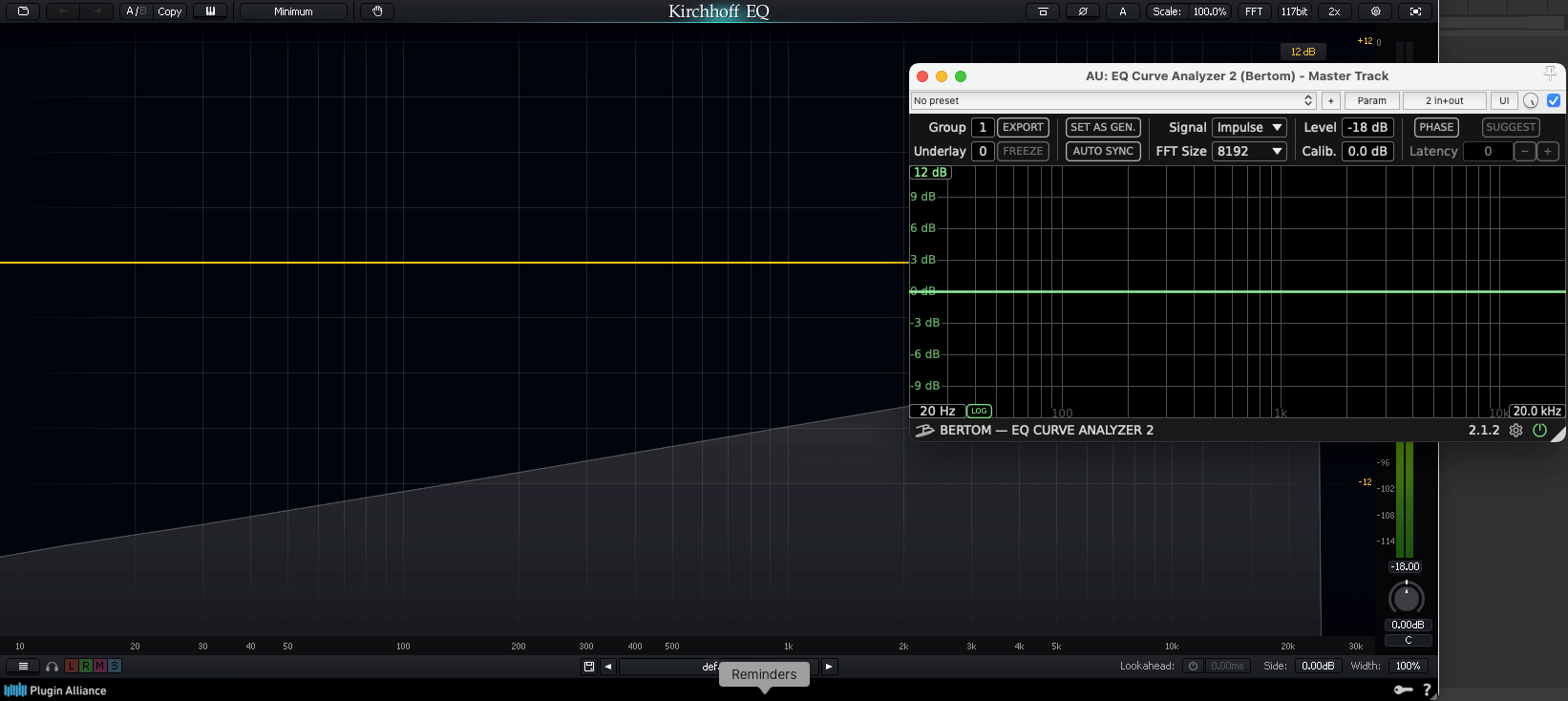Open Kirchhoff EQ settings gear
1568x701 pixels.
tap(1375, 11)
